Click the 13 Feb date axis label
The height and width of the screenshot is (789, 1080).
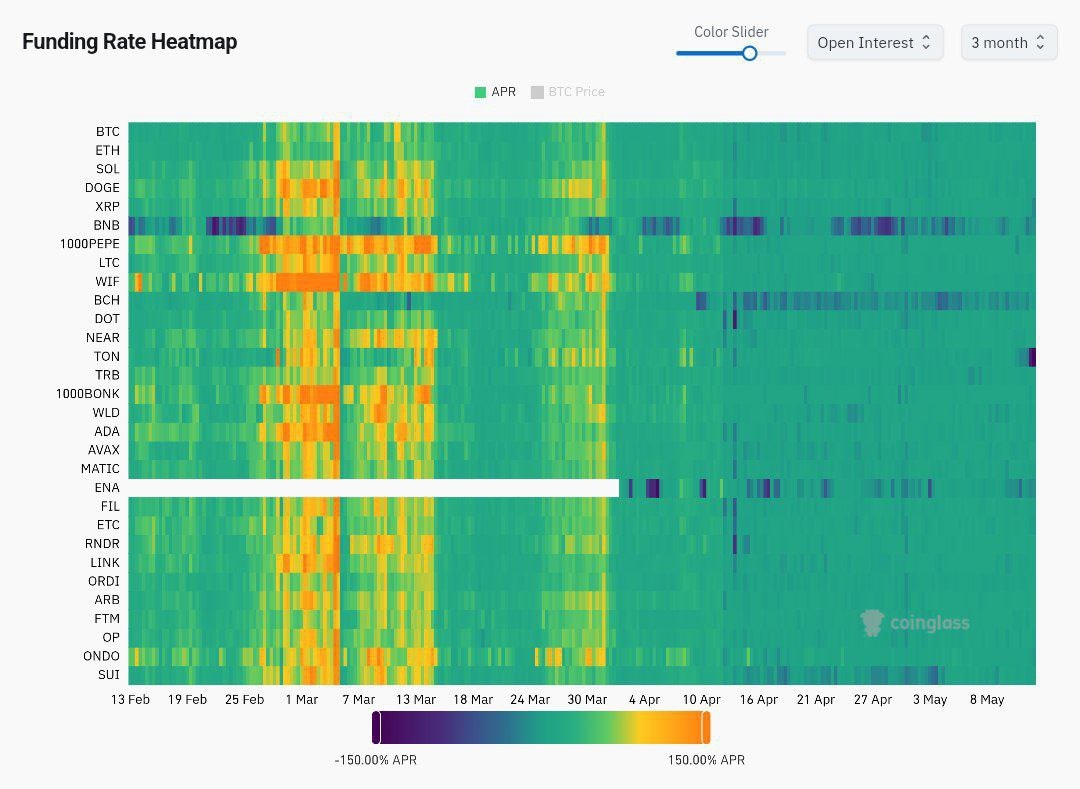(x=130, y=700)
